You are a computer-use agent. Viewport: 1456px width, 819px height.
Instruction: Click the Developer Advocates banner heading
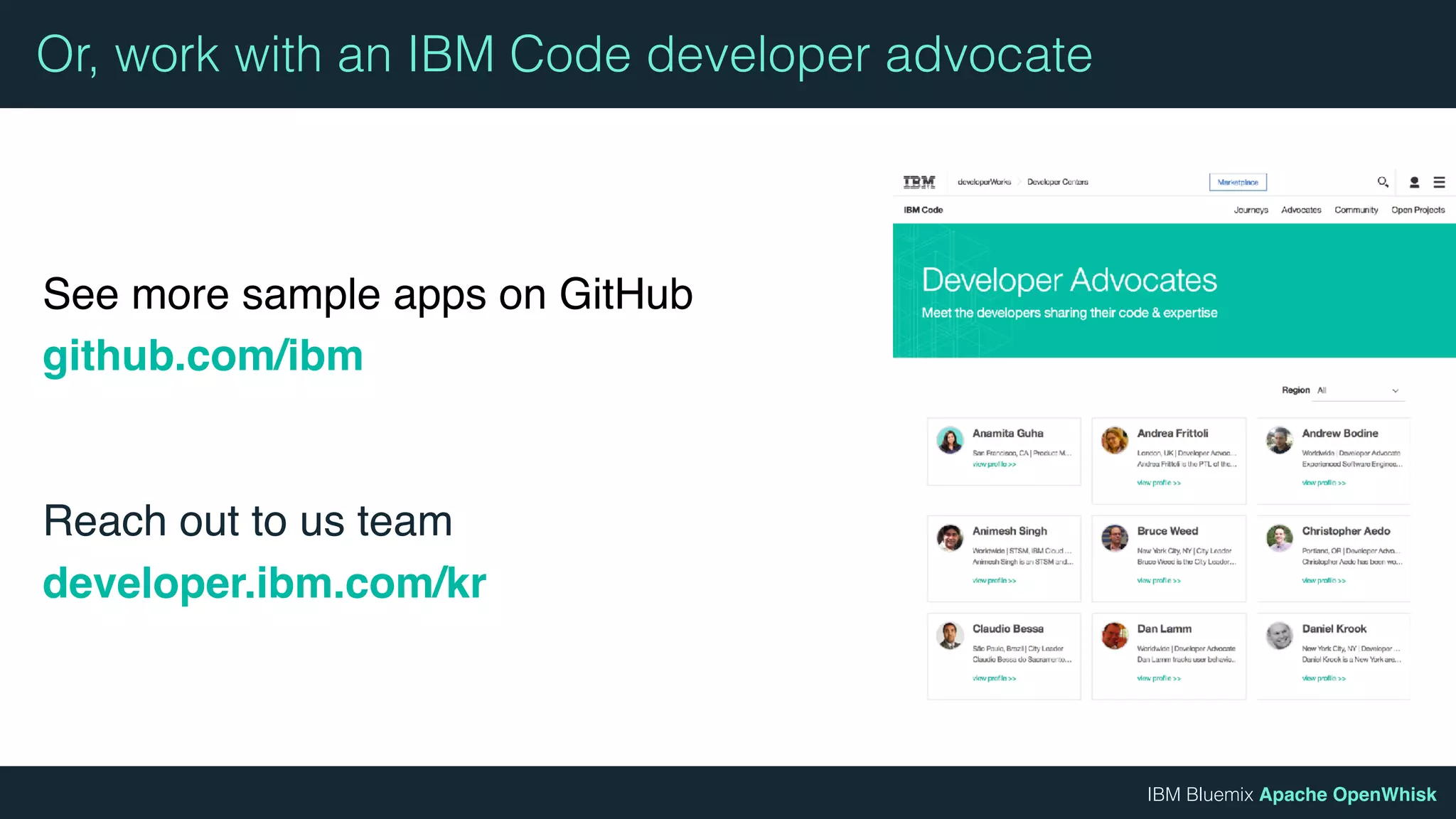click(1069, 280)
